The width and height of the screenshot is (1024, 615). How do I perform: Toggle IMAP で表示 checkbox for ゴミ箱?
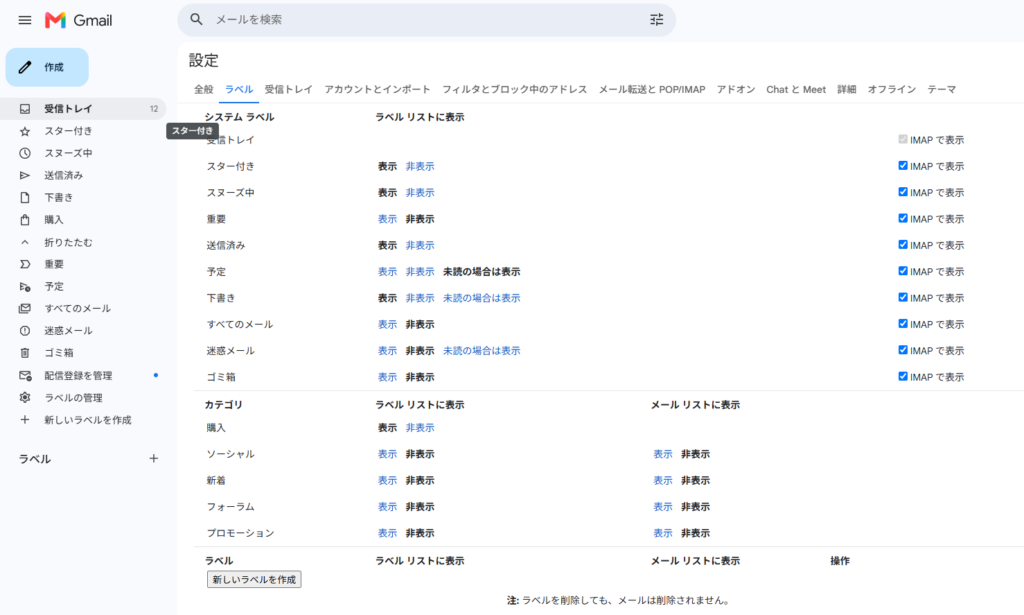(x=903, y=376)
